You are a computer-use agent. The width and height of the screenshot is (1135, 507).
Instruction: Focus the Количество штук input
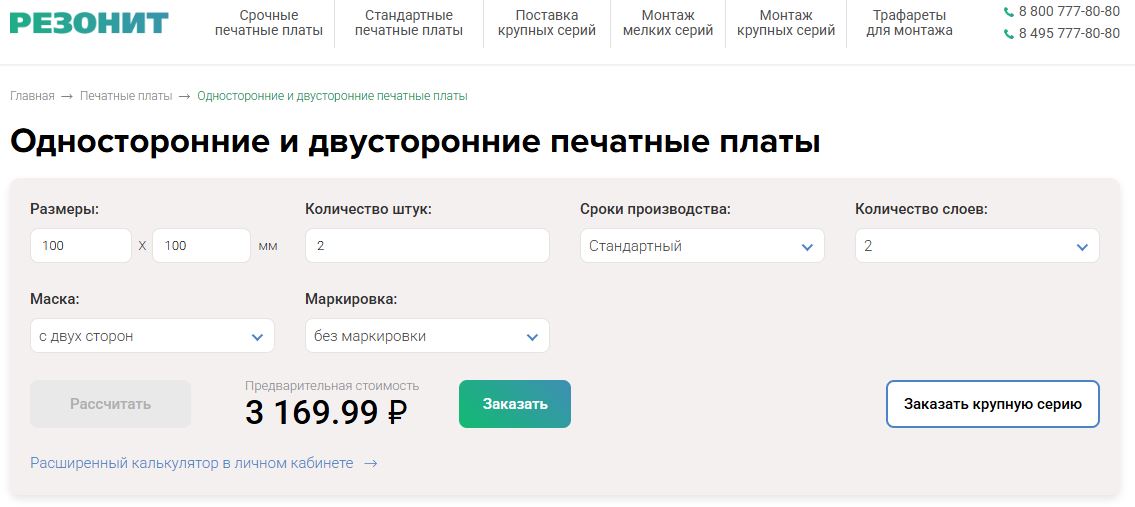pos(427,246)
